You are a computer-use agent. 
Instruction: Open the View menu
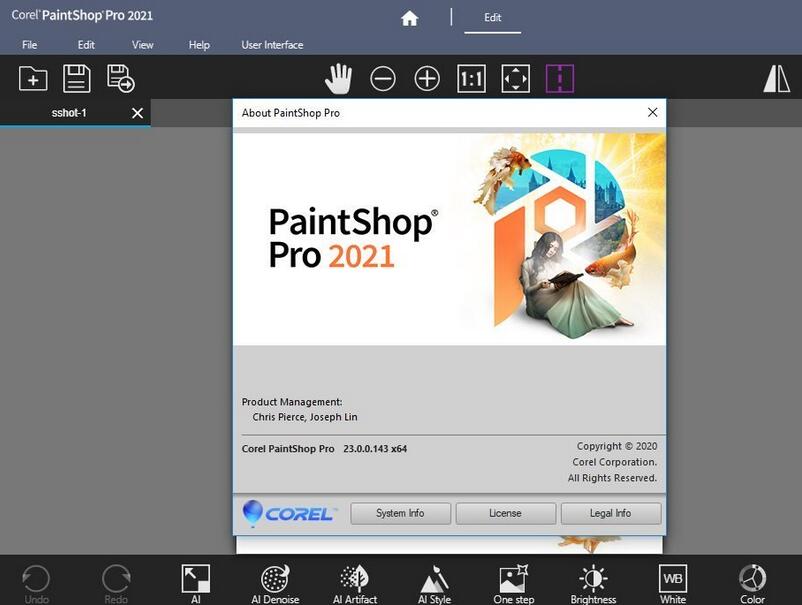(143, 45)
